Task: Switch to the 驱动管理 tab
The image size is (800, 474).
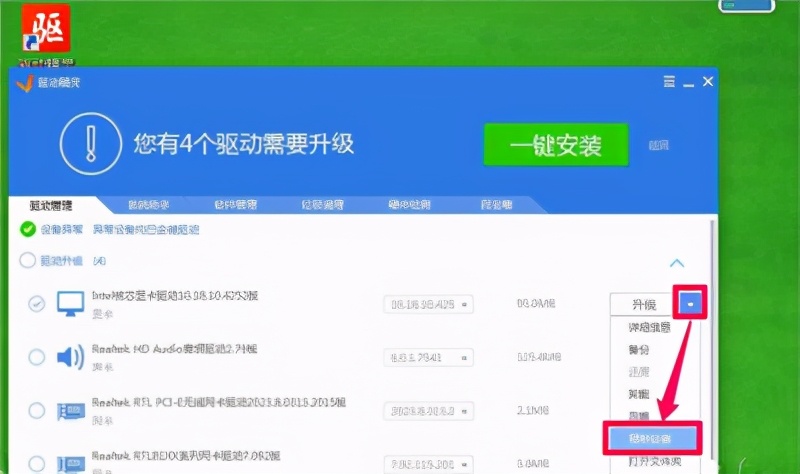Action: (x=51, y=205)
